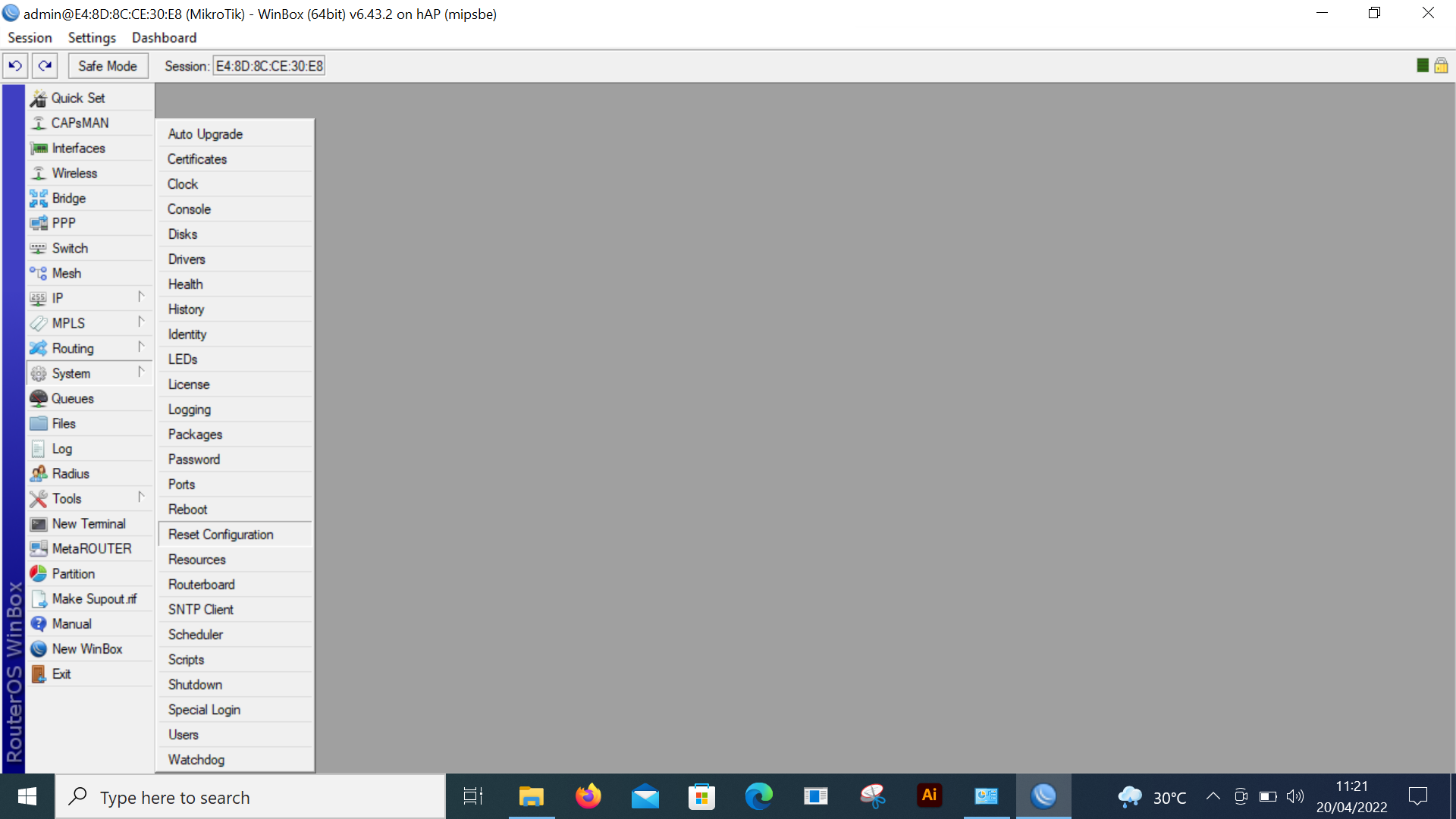The height and width of the screenshot is (819, 1456).
Task: Open CAPsMAN in sidebar
Action: tap(90, 123)
